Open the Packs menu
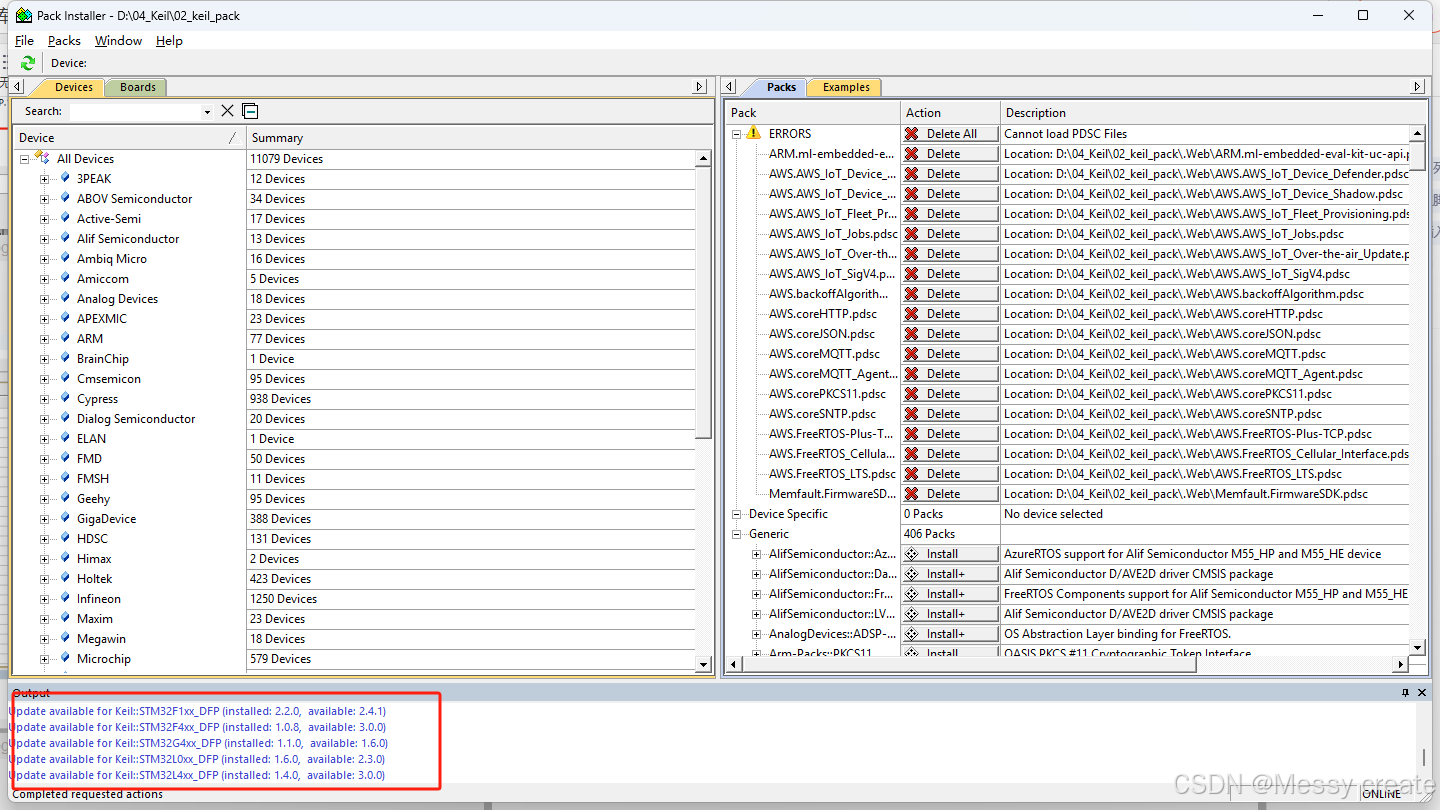The image size is (1440, 810). [x=64, y=40]
